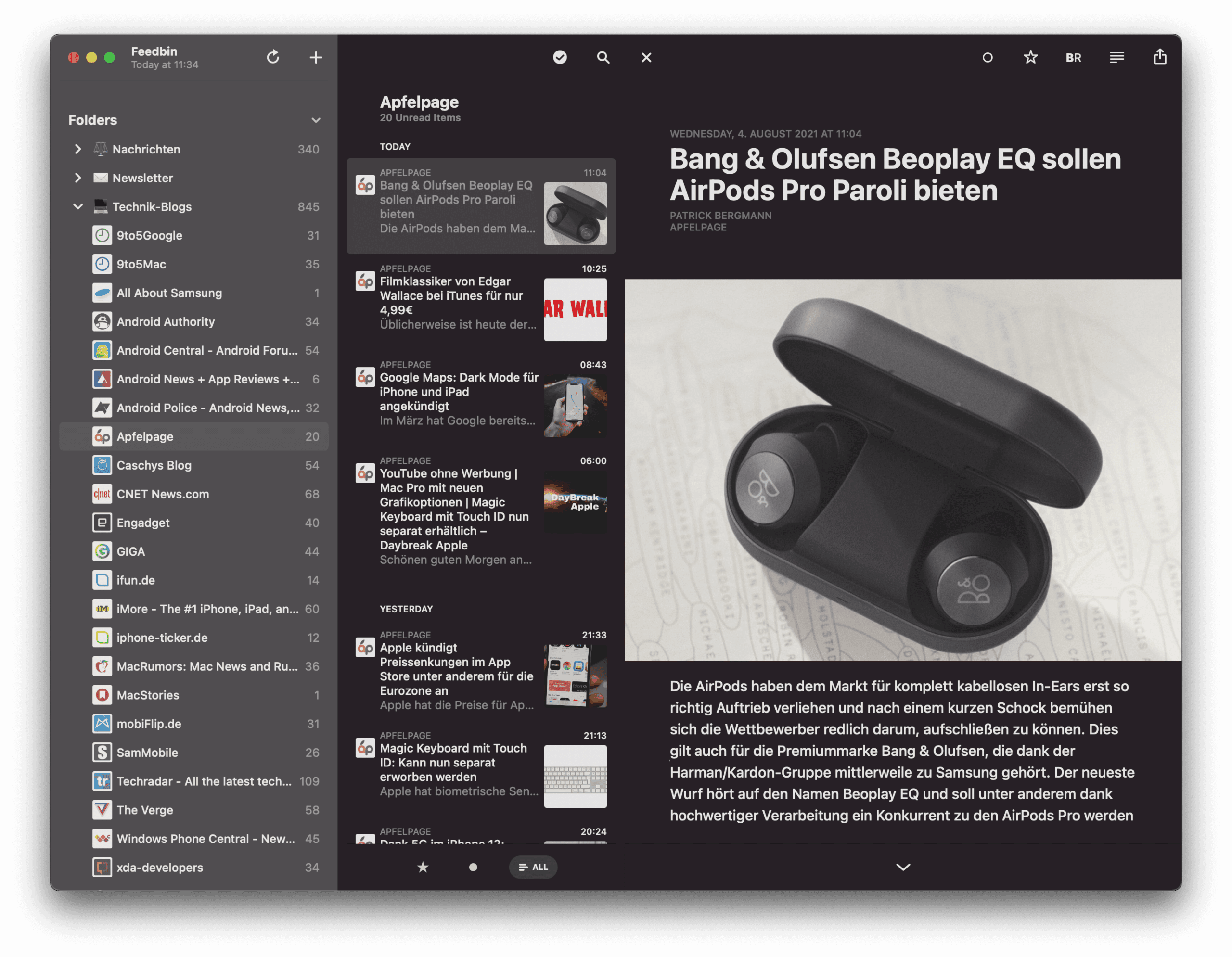Mark all as read checkmark icon
The height and width of the screenshot is (957, 1232).
(x=560, y=57)
